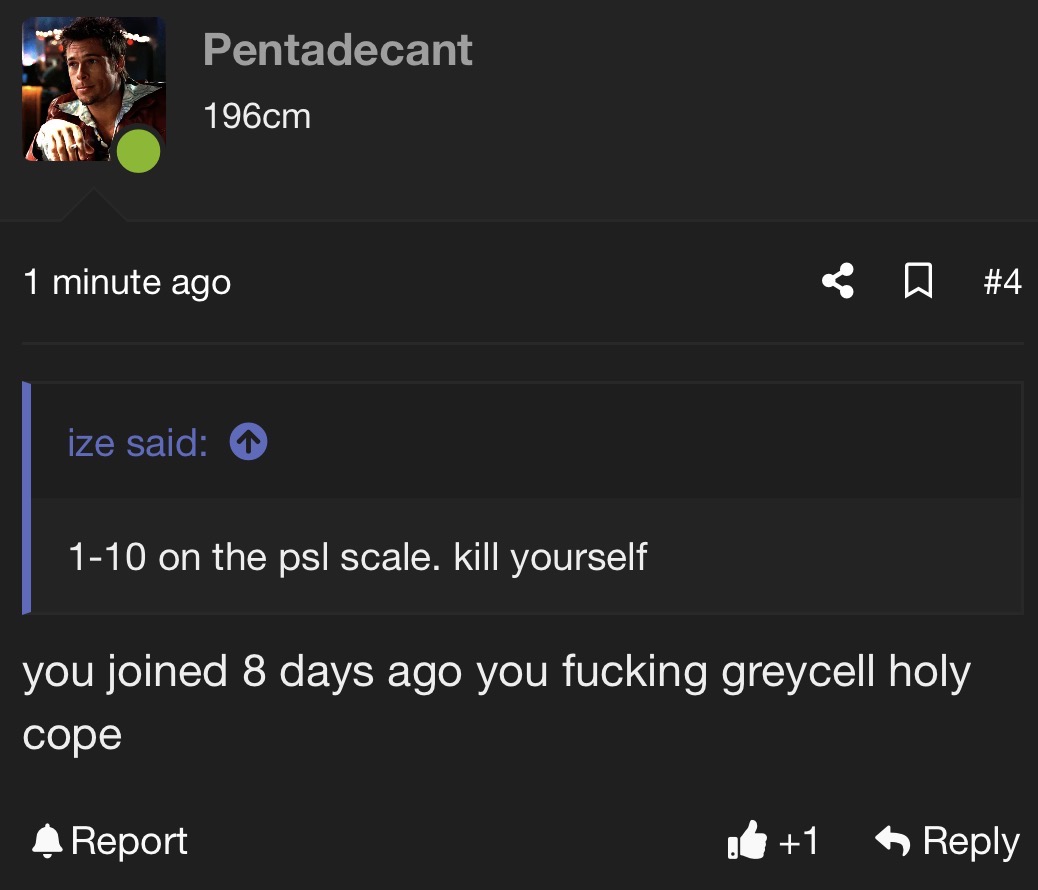The image size is (1038, 890).
Task: Jump to original post via circled up-arrow
Action: pos(248,442)
